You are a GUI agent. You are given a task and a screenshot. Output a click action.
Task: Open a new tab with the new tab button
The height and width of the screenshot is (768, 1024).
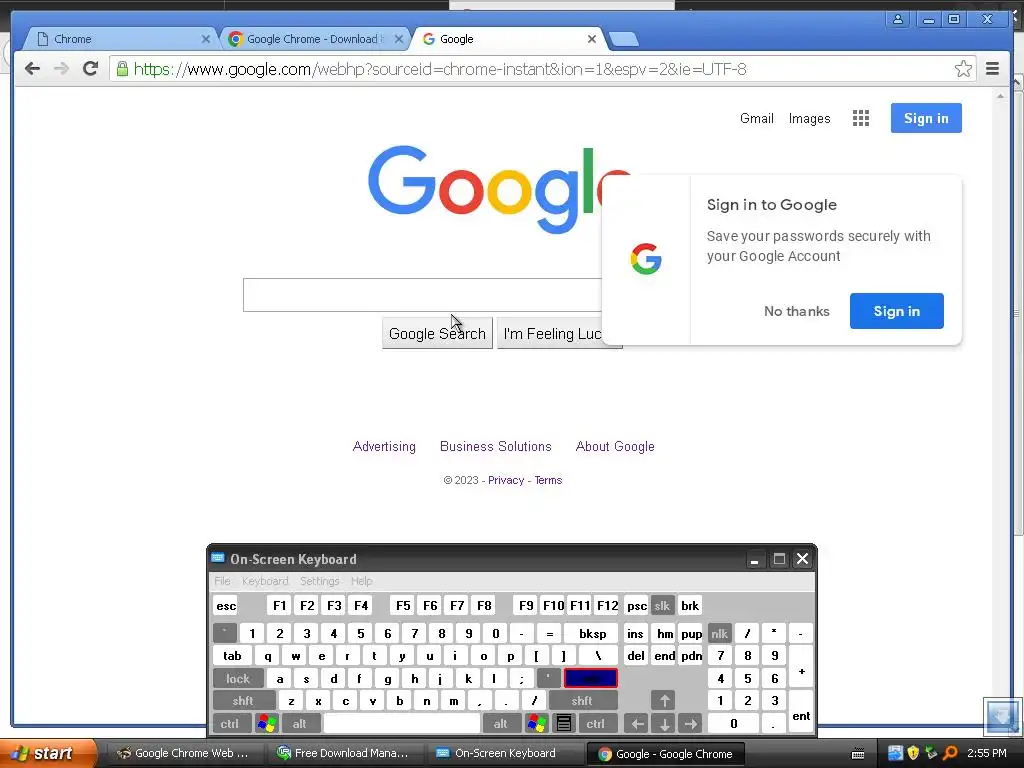click(624, 40)
